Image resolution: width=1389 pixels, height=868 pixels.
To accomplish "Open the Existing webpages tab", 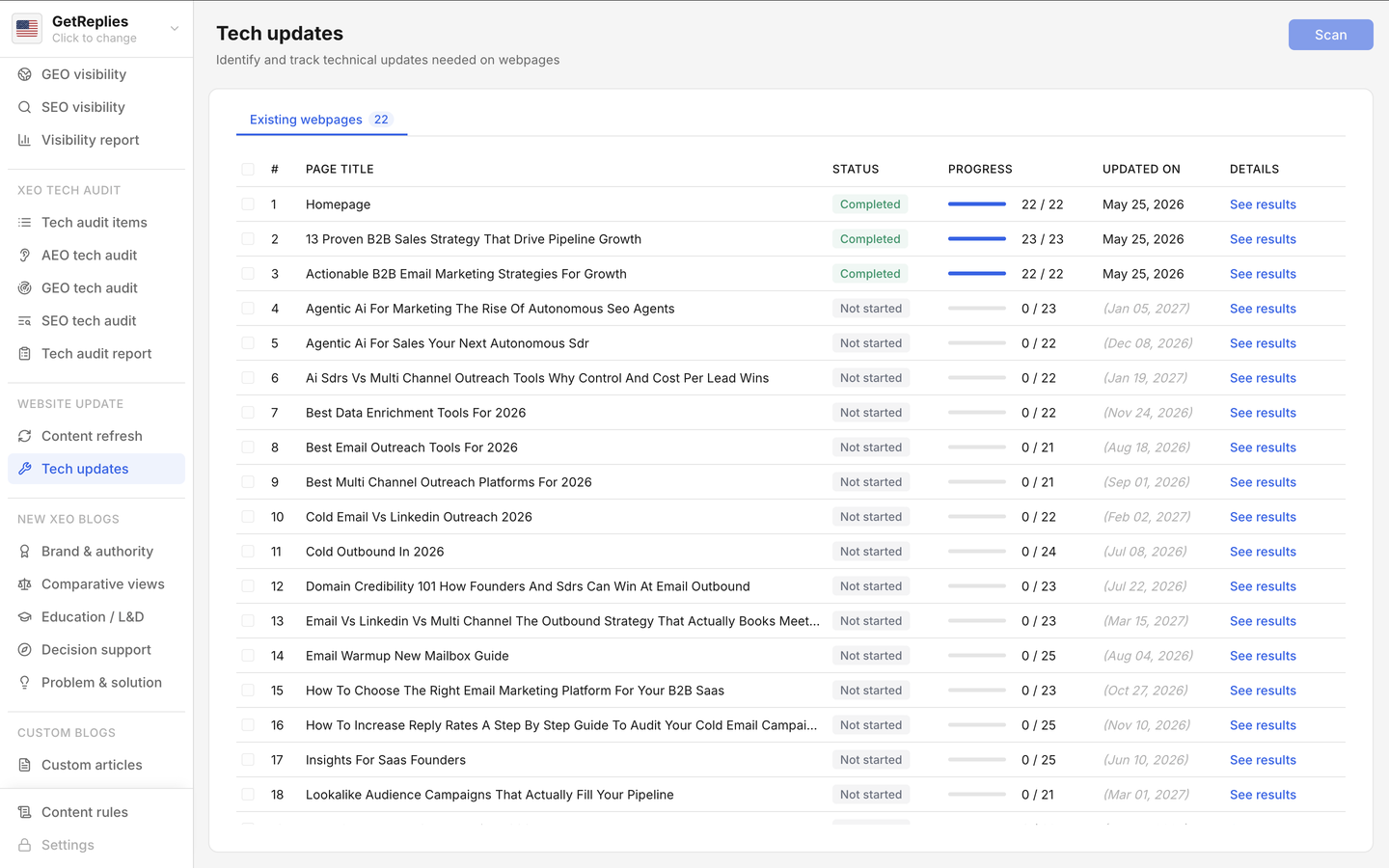I will [x=321, y=120].
